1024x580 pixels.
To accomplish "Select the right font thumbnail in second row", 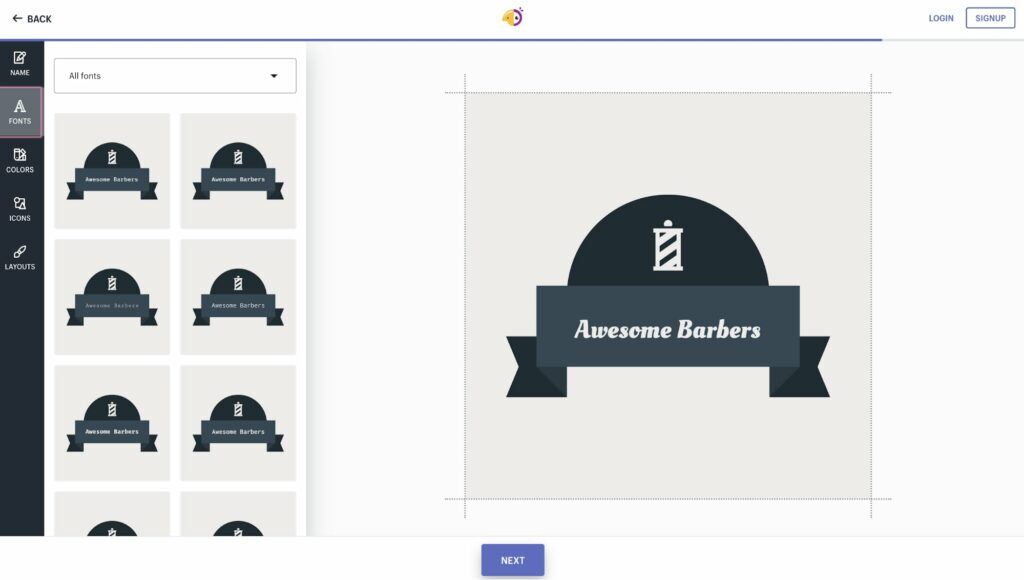I will click(238, 297).
